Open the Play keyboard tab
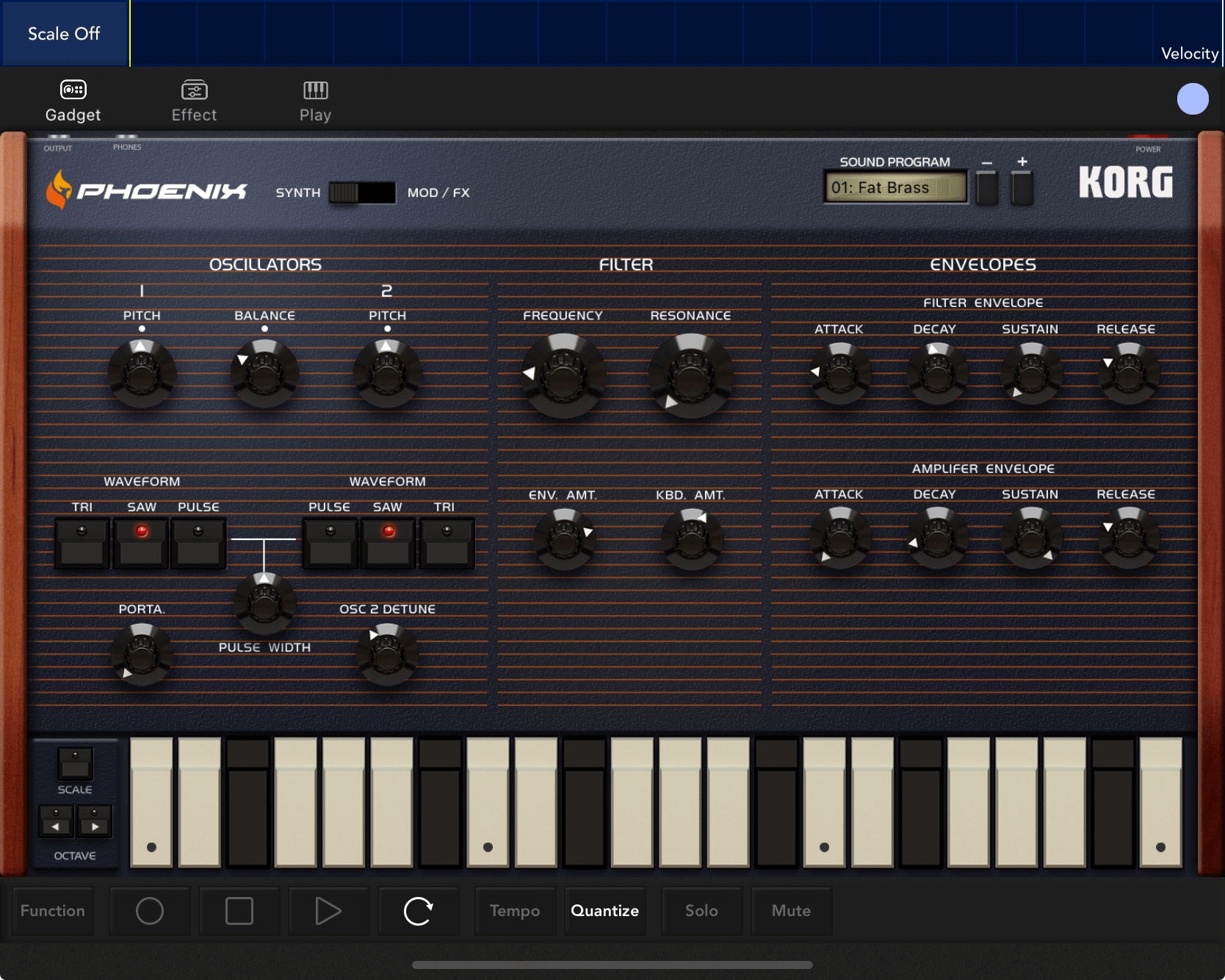The height and width of the screenshot is (980, 1225). click(x=315, y=101)
